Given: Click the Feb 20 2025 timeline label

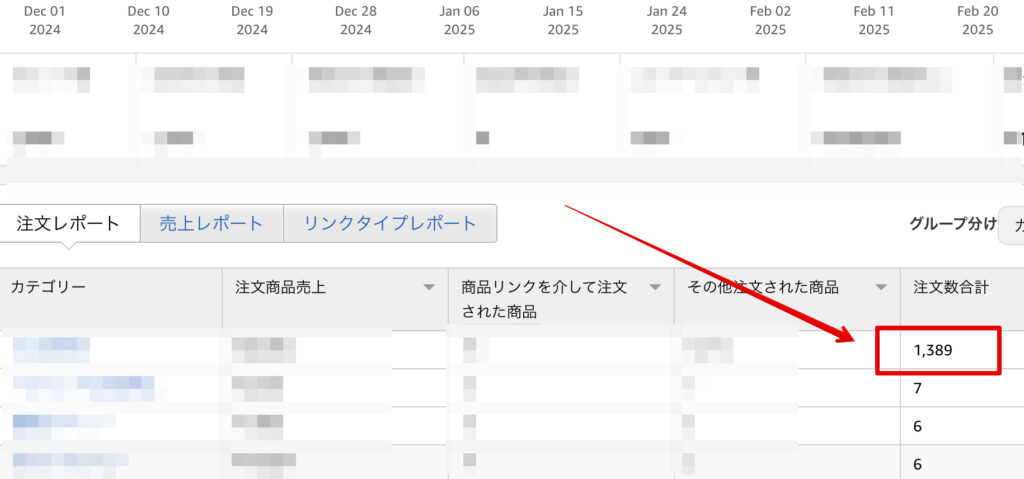Looking at the screenshot, I should [x=977, y=20].
